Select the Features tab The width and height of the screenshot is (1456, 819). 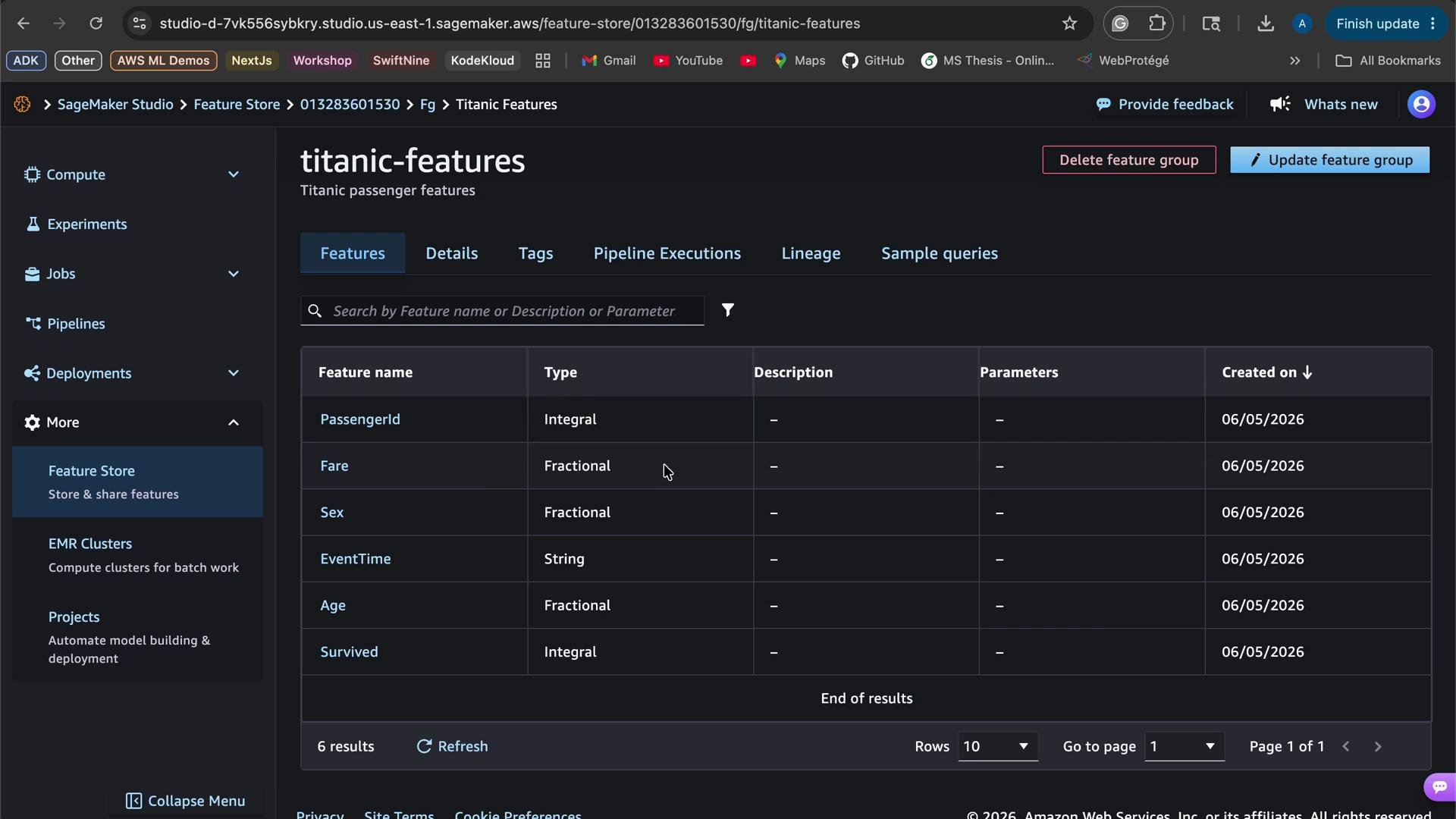pos(353,253)
